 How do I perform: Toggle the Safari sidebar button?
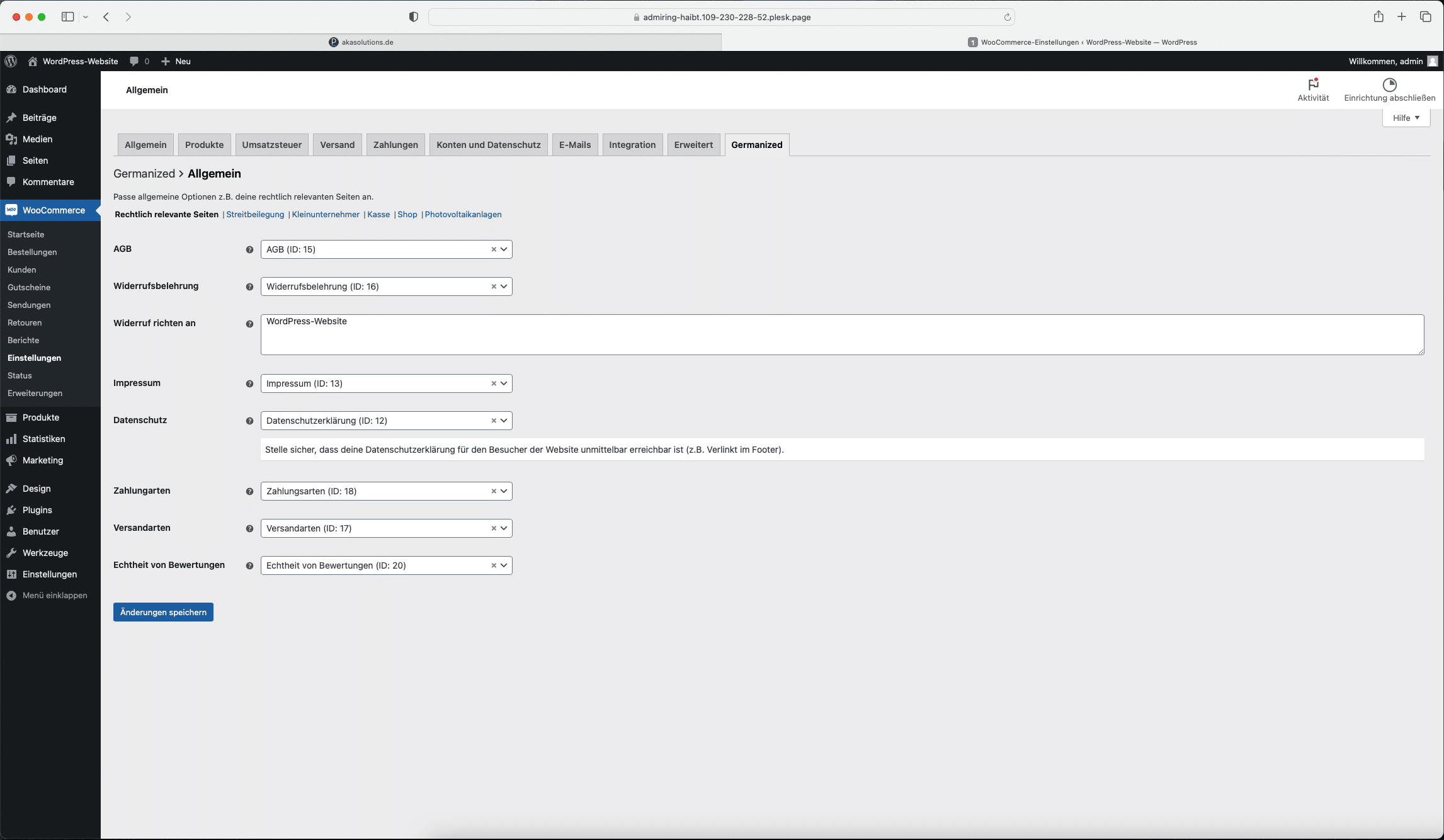tap(67, 17)
